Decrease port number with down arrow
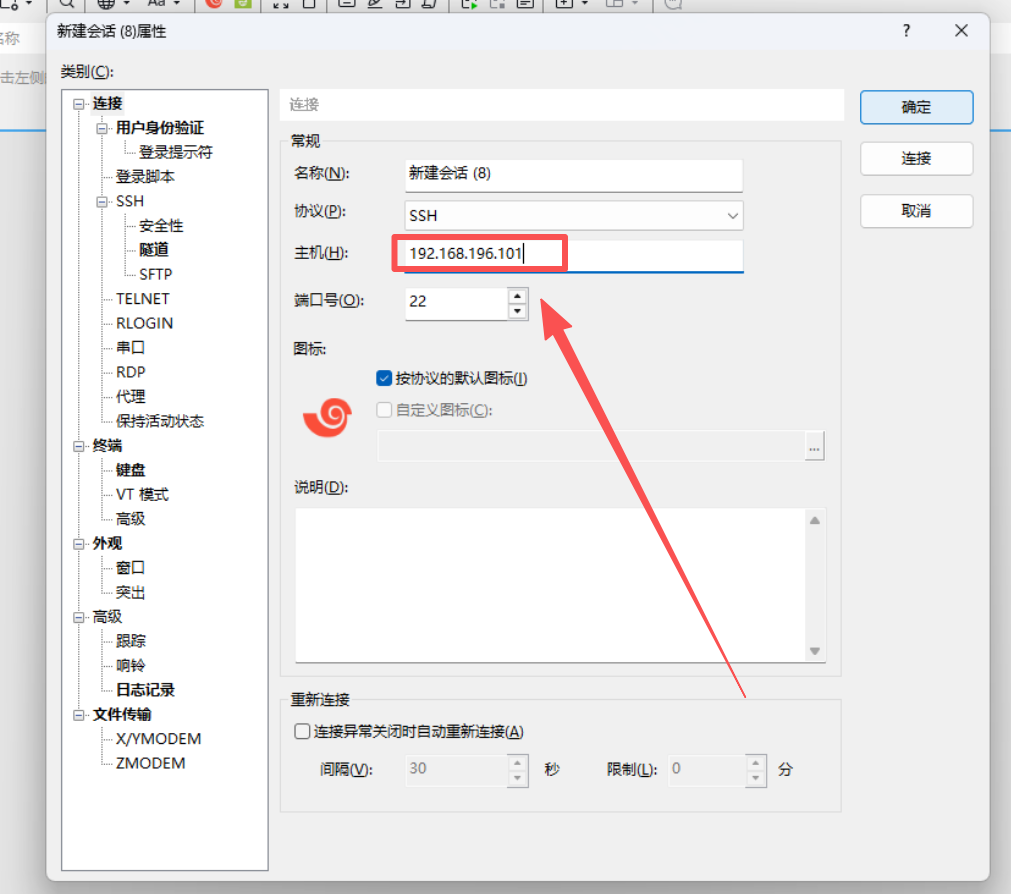The width and height of the screenshot is (1011, 894). point(517,311)
